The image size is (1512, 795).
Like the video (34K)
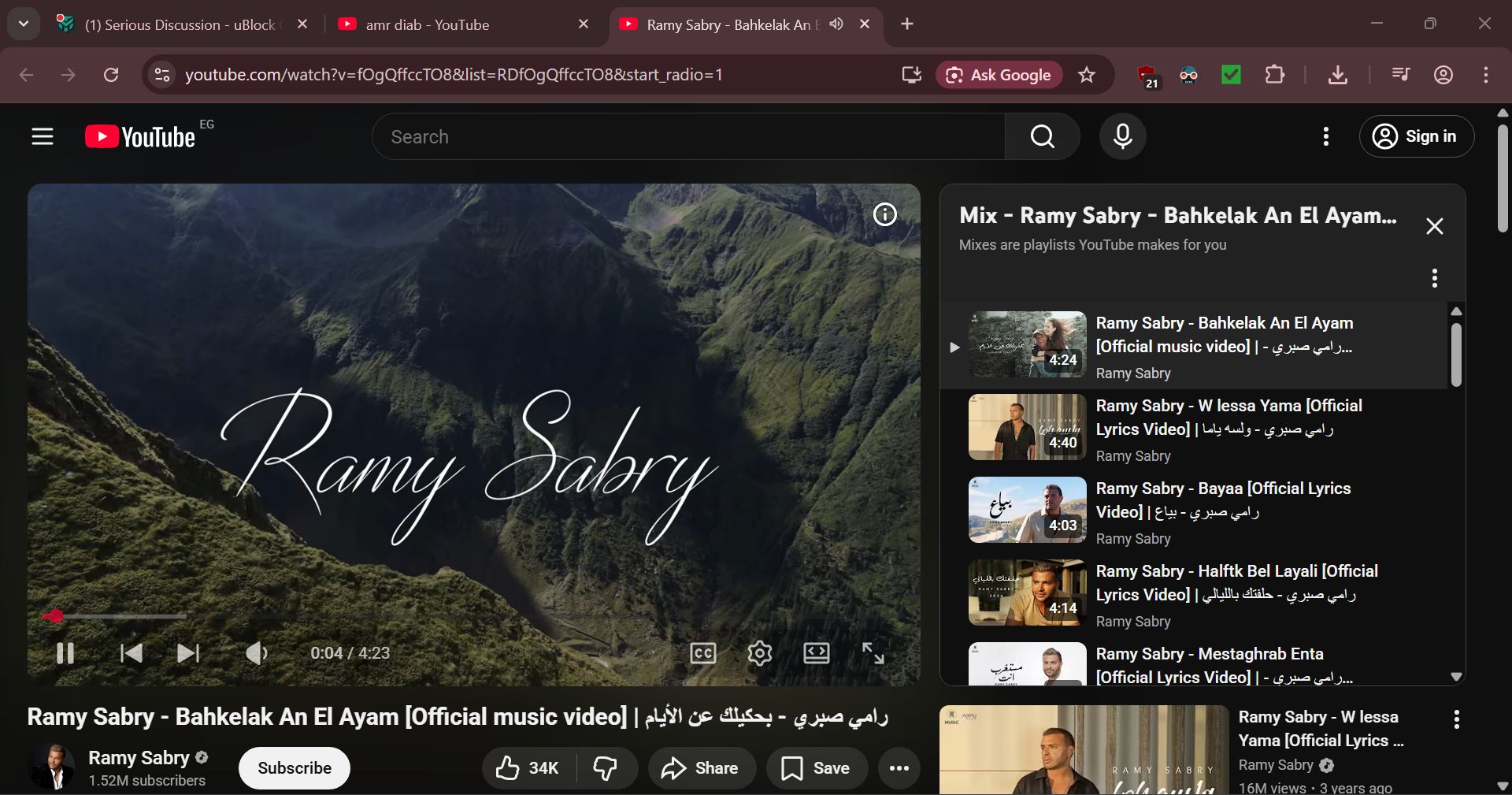[528, 768]
